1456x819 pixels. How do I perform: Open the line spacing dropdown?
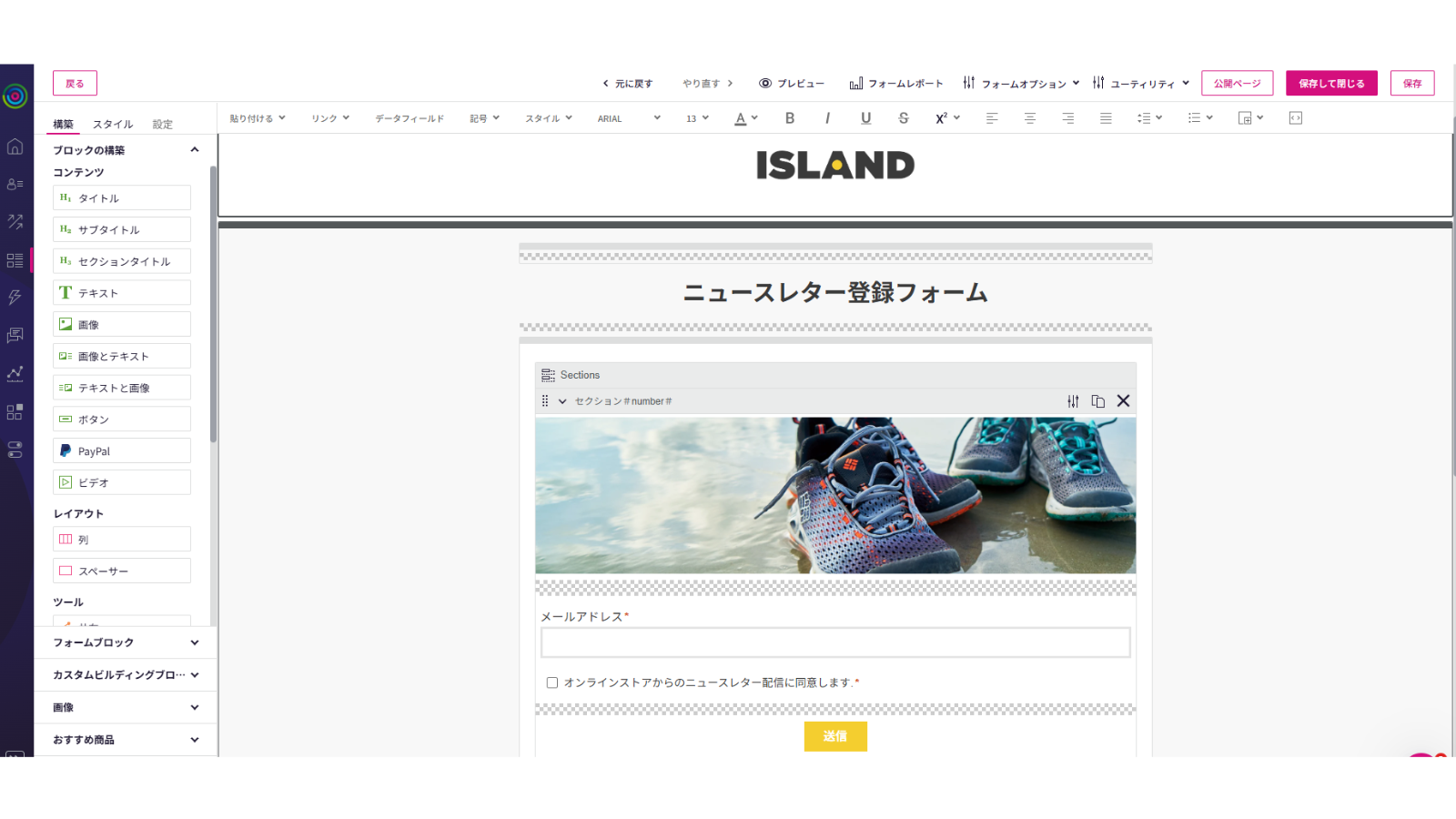click(1149, 118)
